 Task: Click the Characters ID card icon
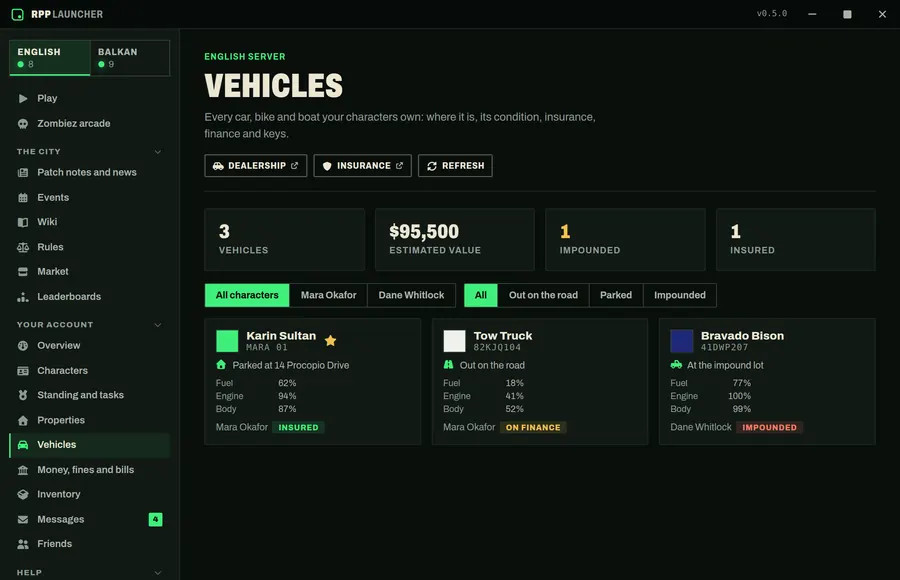pyautogui.click(x=23, y=370)
